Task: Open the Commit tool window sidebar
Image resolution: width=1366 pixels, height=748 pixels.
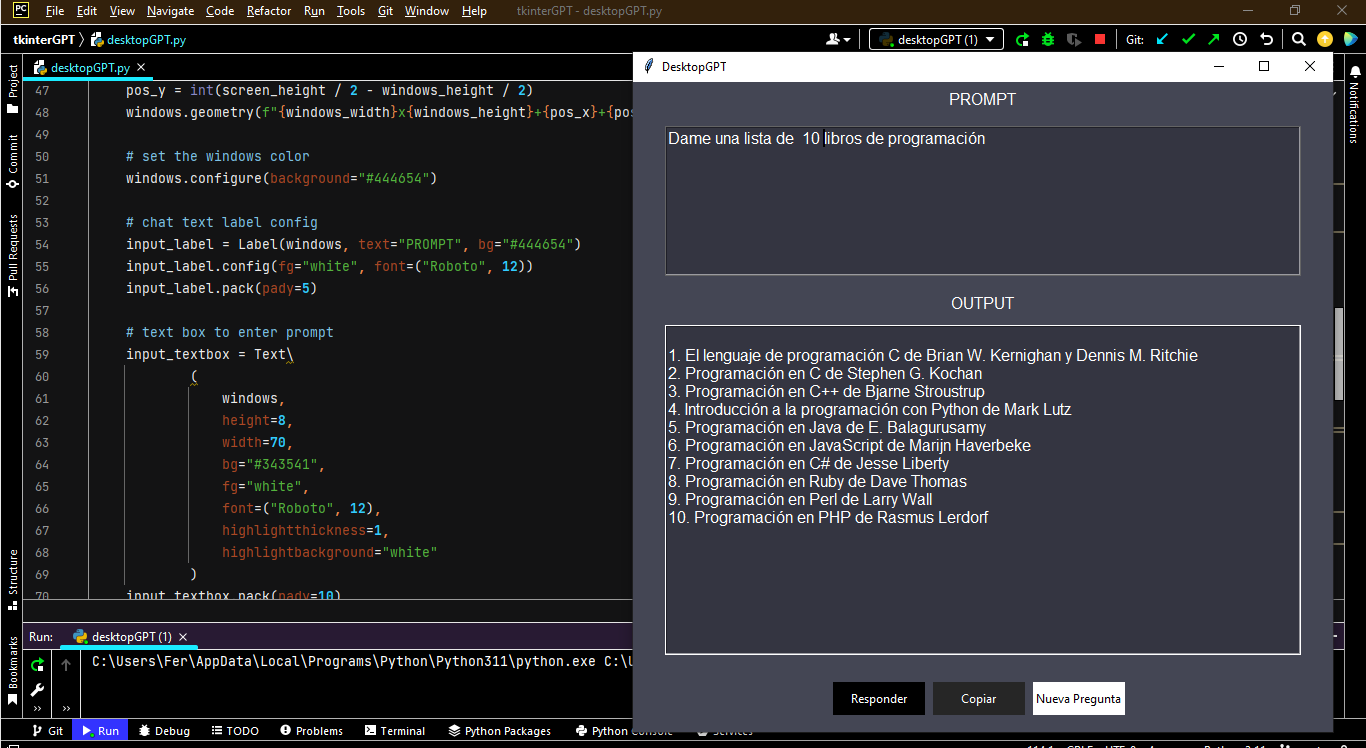Action: 13,160
